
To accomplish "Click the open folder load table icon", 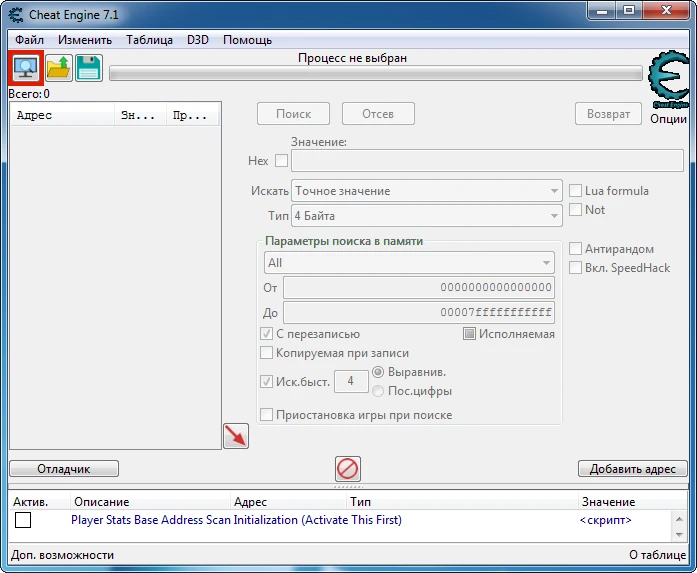I will pyautogui.click(x=58, y=69).
